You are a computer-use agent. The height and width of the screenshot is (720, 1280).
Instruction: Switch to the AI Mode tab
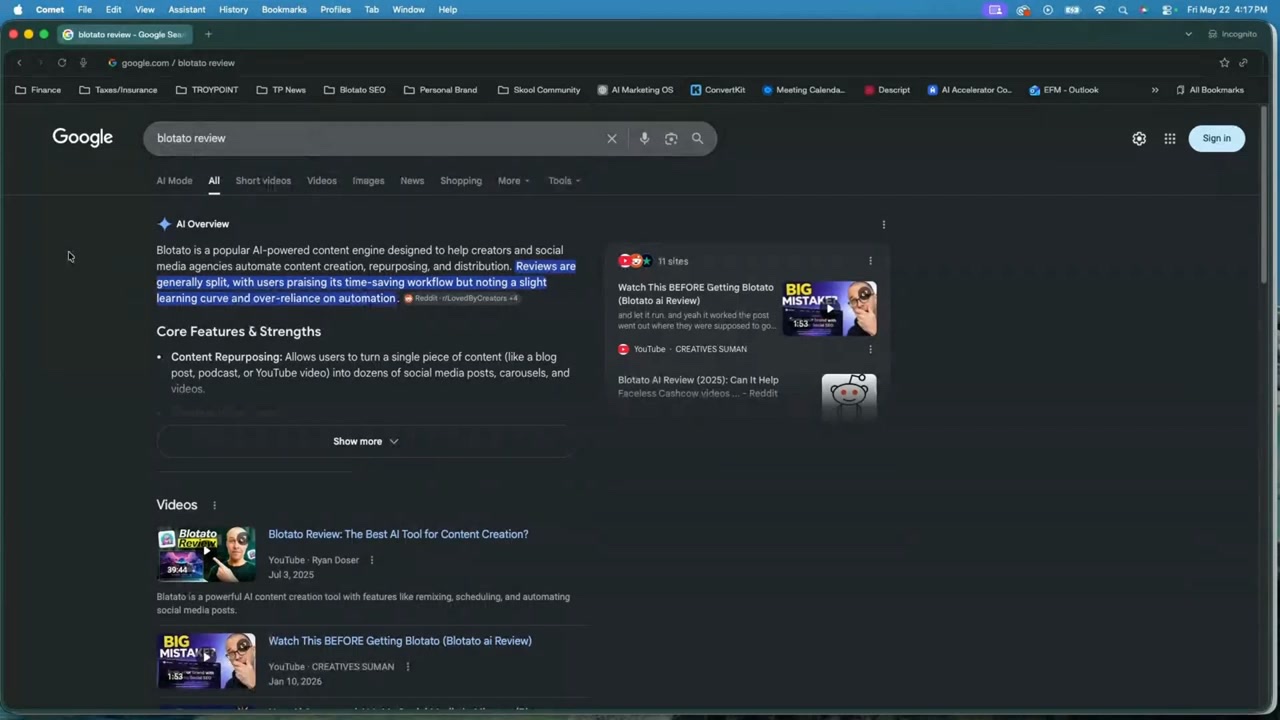(174, 181)
